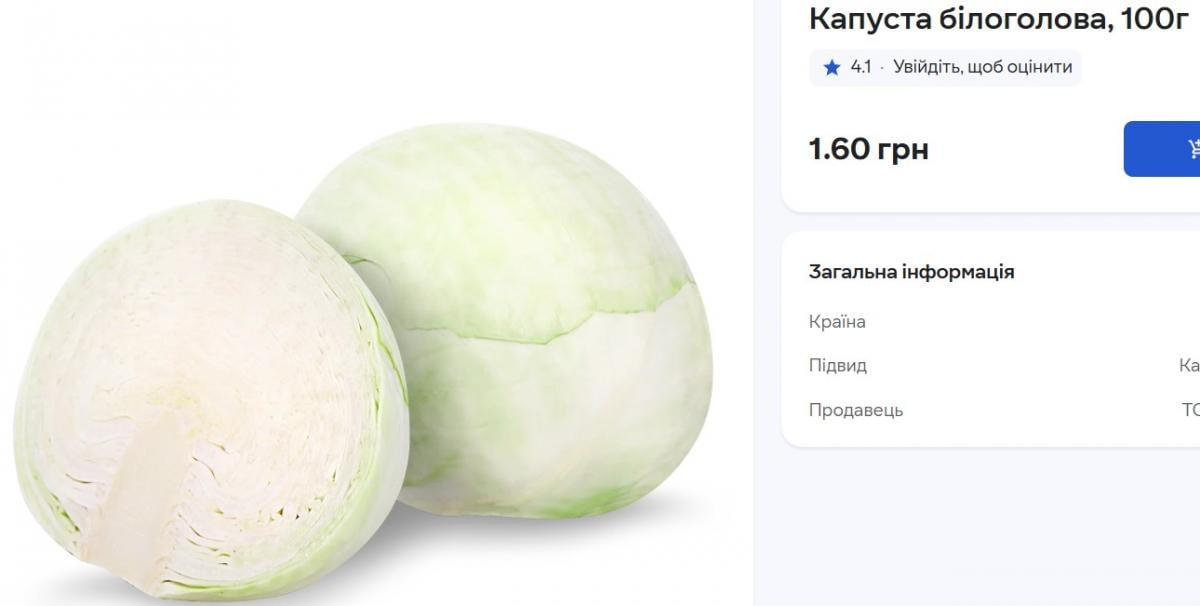Click the truncated Підвид value 'Ка'

(1189, 366)
